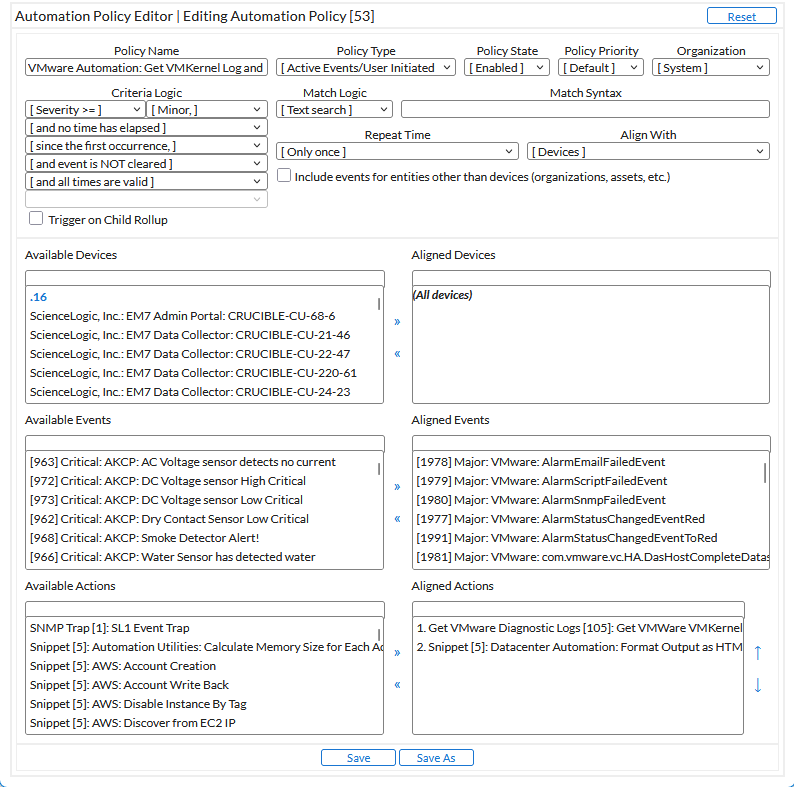Remove selected action from Aligned Actions
This screenshot has width=794, height=787.
click(397, 685)
